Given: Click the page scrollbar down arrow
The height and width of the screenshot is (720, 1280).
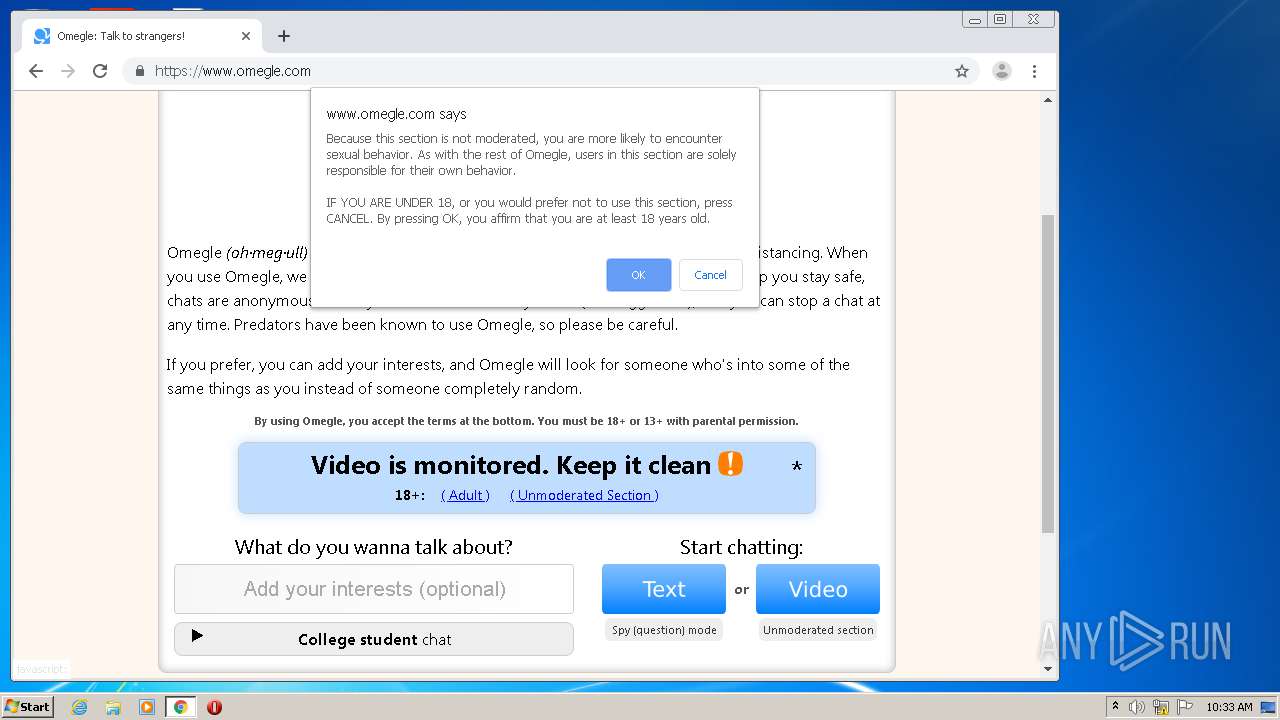Looking at the screenshot, I should point(1048,669).
